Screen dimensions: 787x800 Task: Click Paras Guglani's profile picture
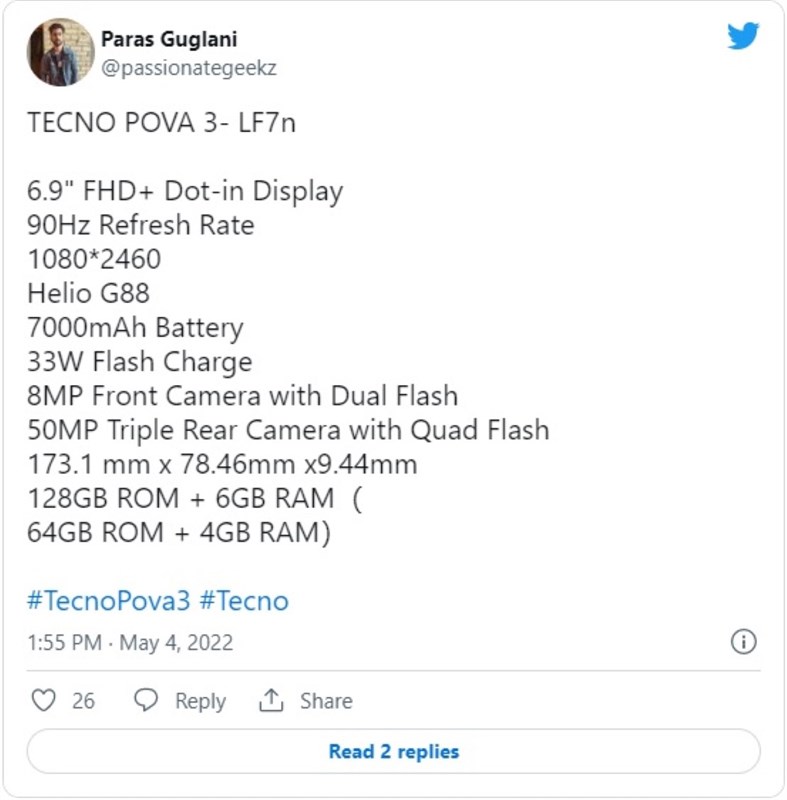click(57, 51)
